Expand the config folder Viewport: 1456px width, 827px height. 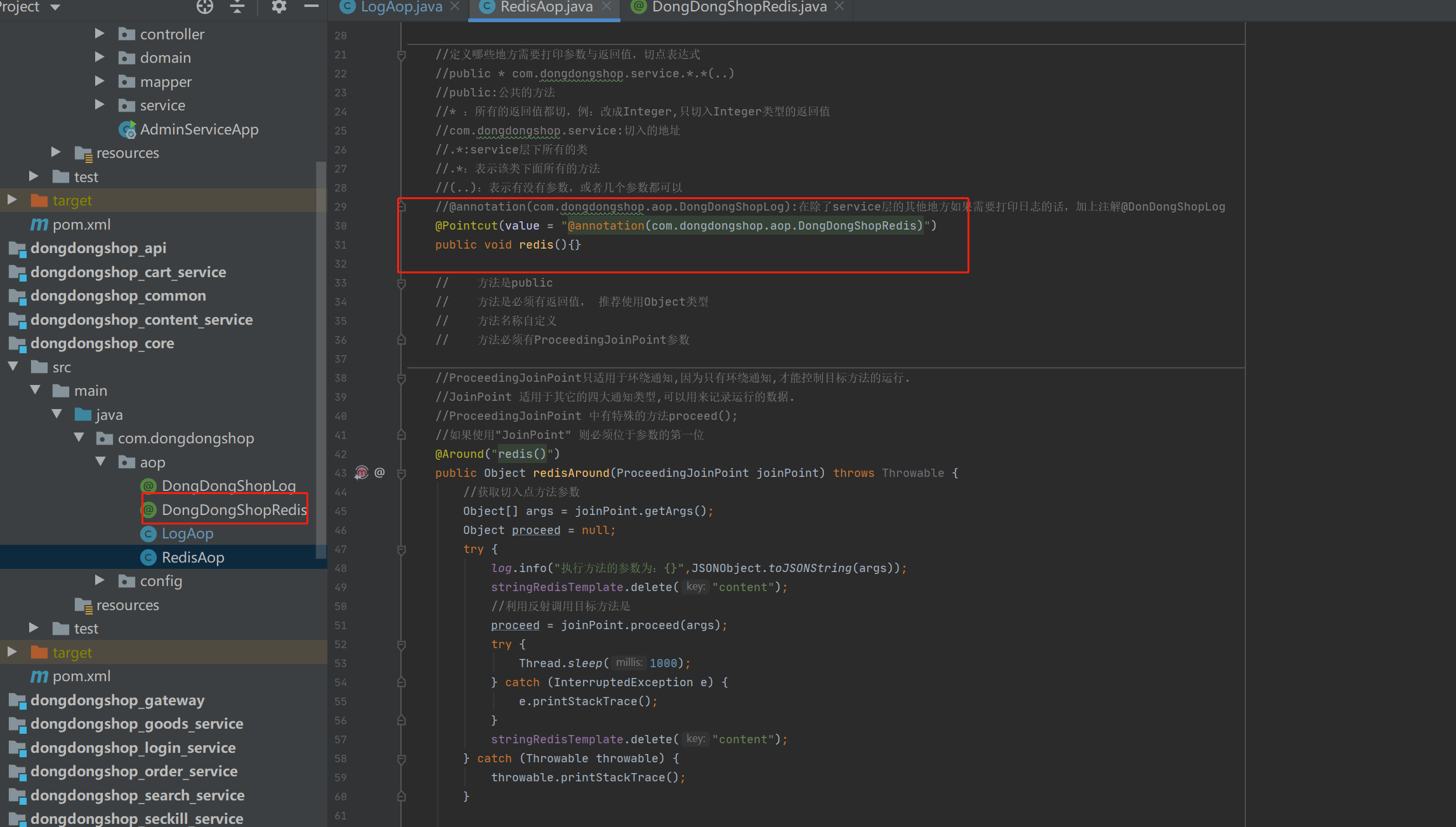click(100, 580)
